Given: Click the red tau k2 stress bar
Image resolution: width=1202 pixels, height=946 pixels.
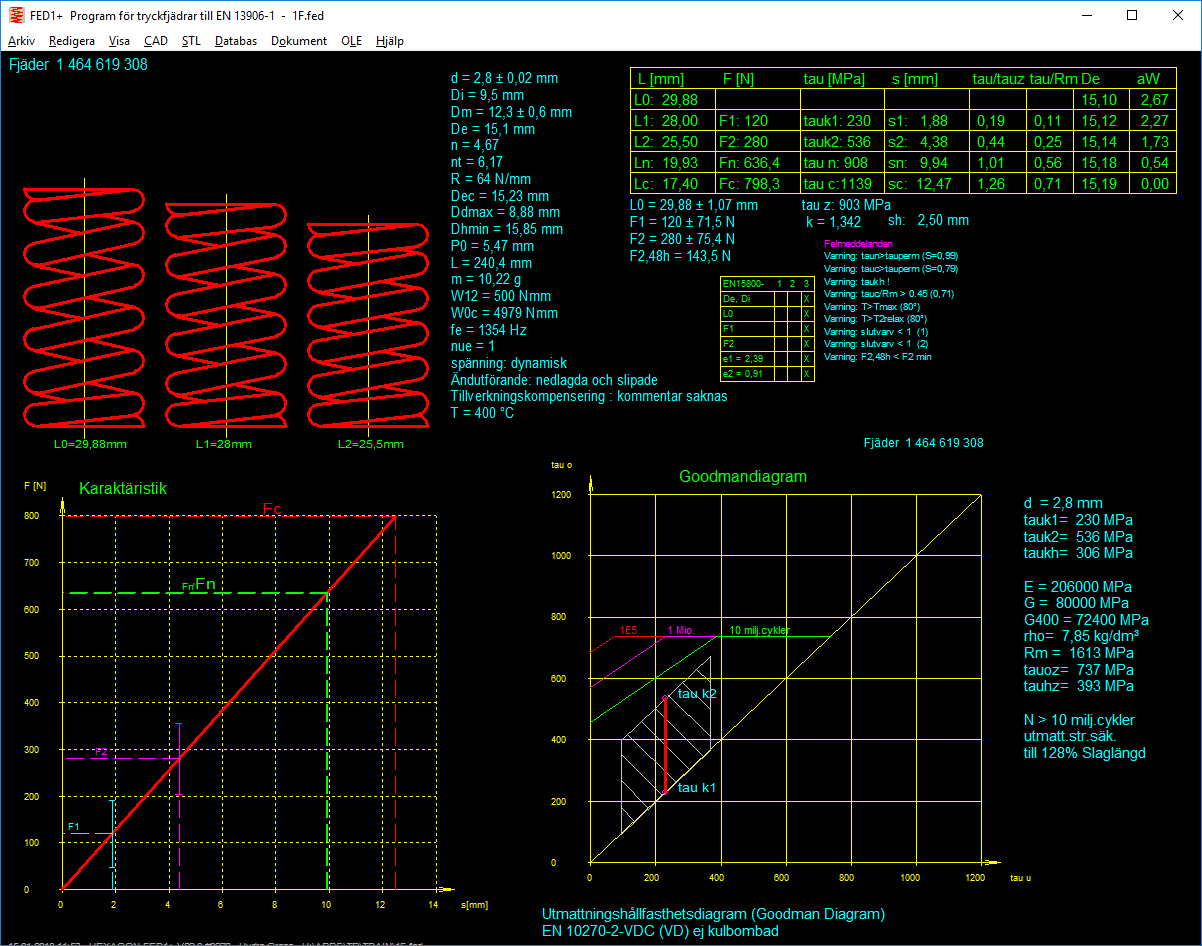Looking at the screenshot, I should pyautogui.click(x=665, y=745).
